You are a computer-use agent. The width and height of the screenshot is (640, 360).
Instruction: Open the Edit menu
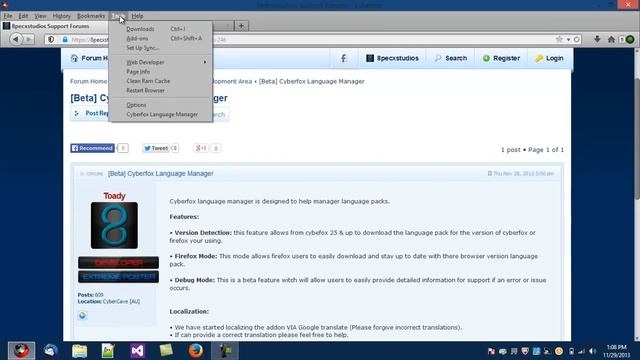23,16
